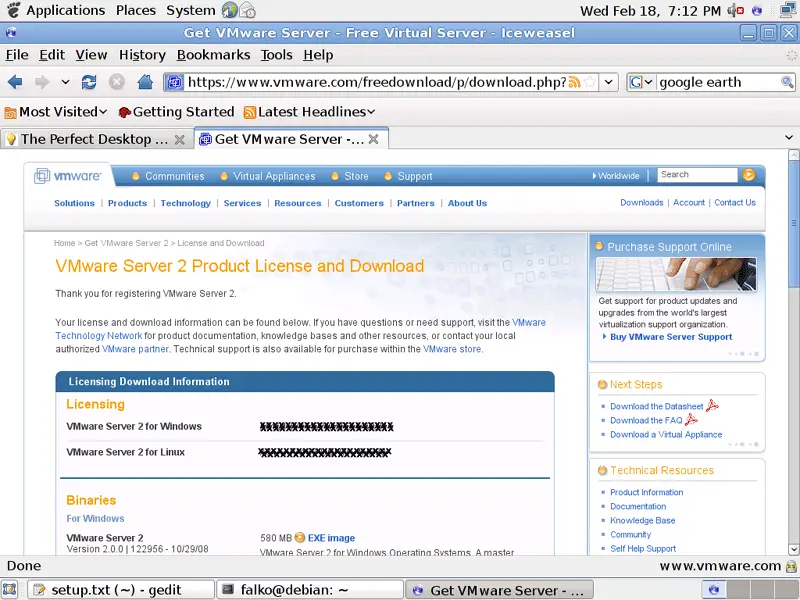Click PDF icon beside Download the Datasheet

point(712,406)
